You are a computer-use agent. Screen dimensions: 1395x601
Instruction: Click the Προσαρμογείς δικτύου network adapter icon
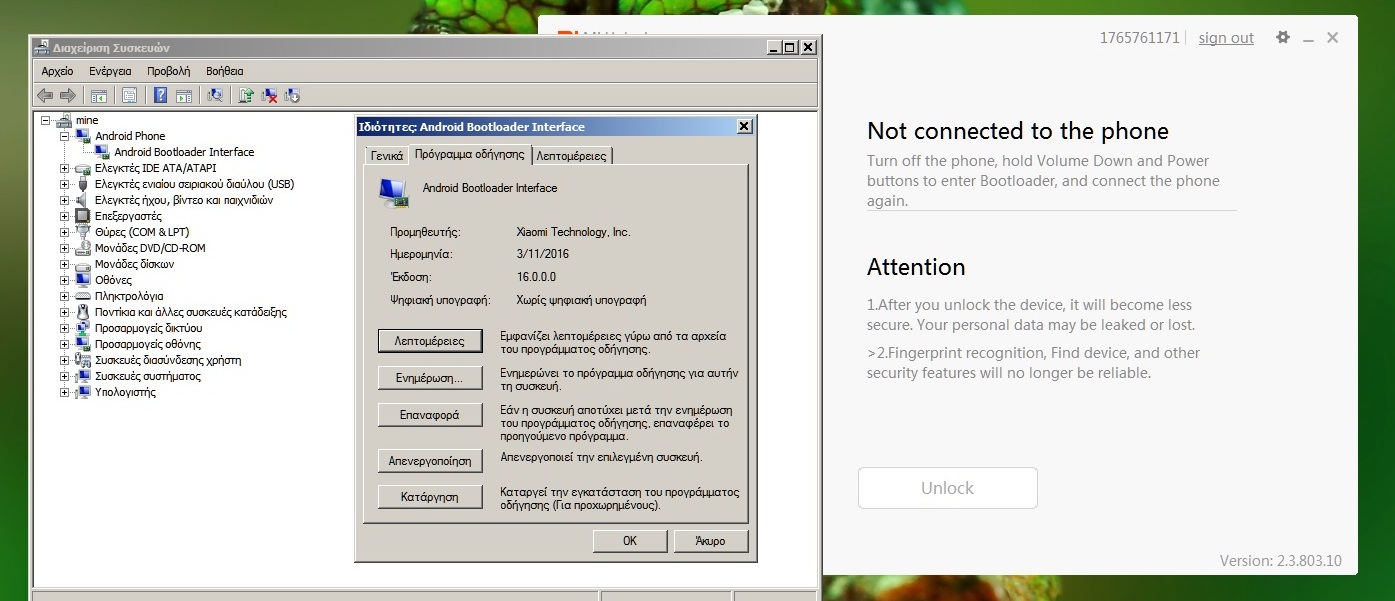click(x=83, y=328)
